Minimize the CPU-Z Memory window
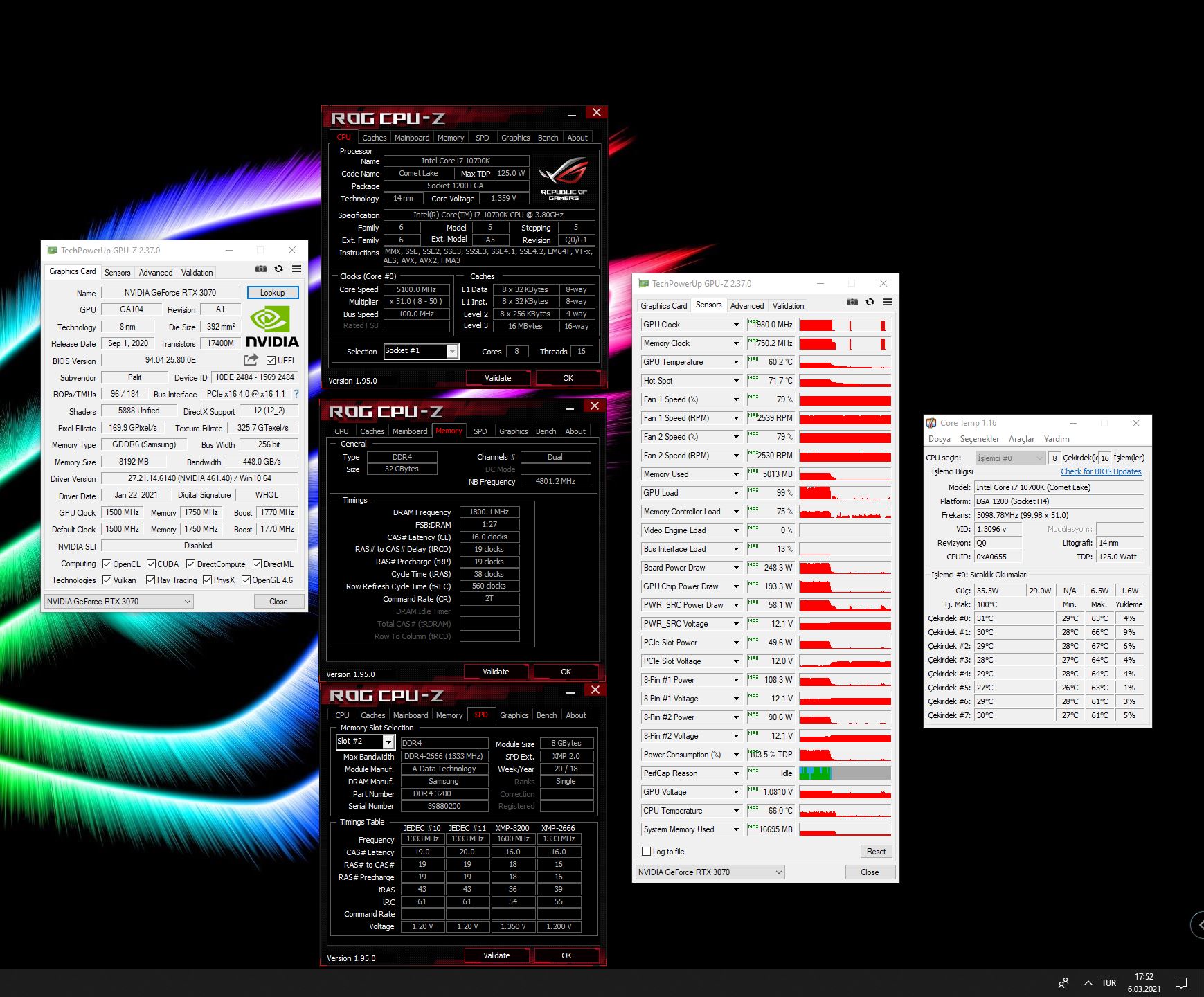This screenshot has height=997, width=1204. [x=570, y=408]
